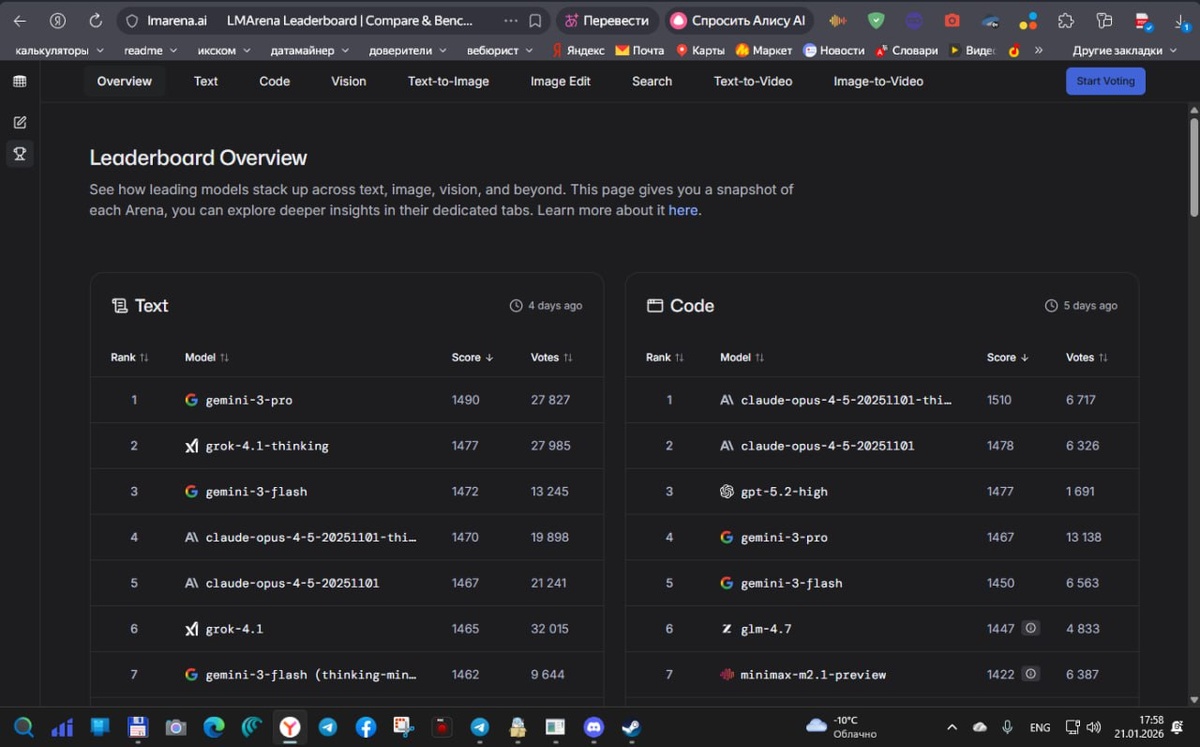
Task: Open the Маркет bookmark
Action: 763,50
